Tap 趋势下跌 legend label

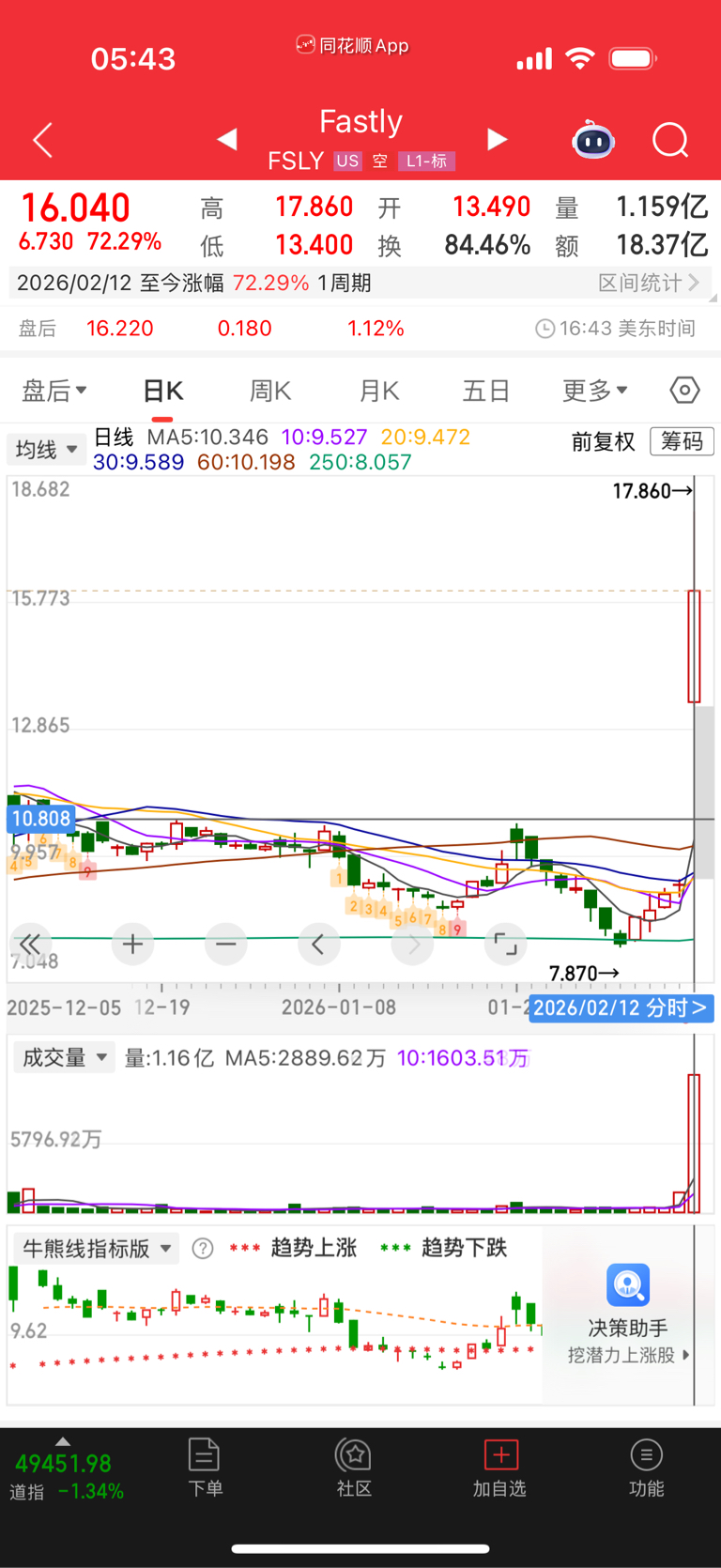click(x=464, y=1248)
